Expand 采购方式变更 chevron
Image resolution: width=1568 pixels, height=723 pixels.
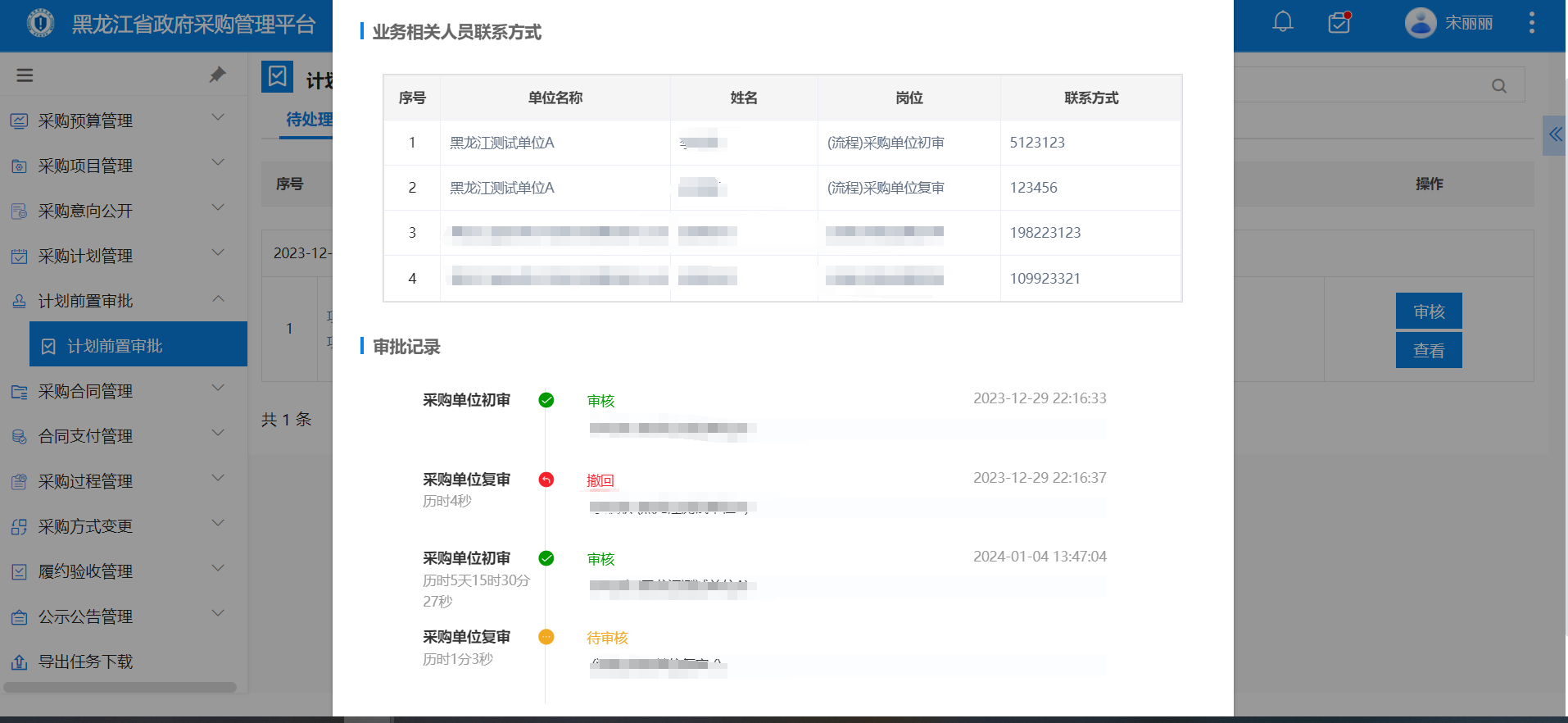218,524
